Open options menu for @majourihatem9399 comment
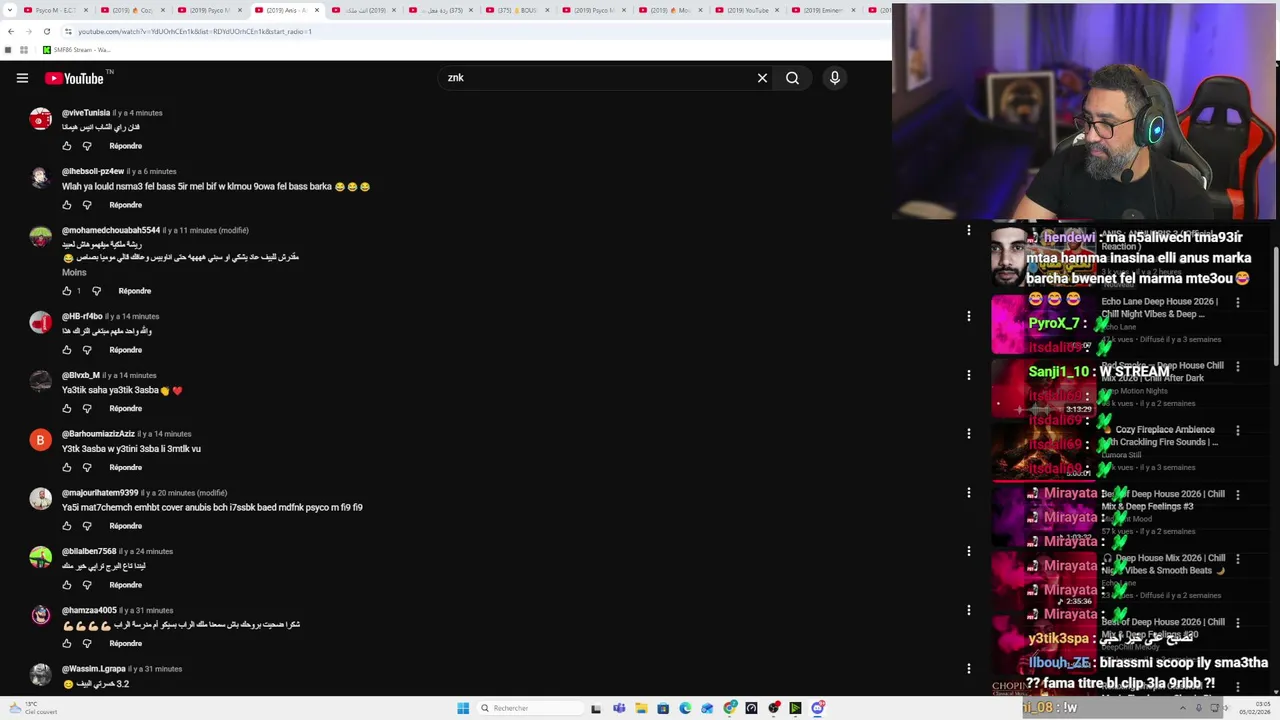Image resolution: width=1280 pixels, height=720 pixels. (x=968, y=492)
